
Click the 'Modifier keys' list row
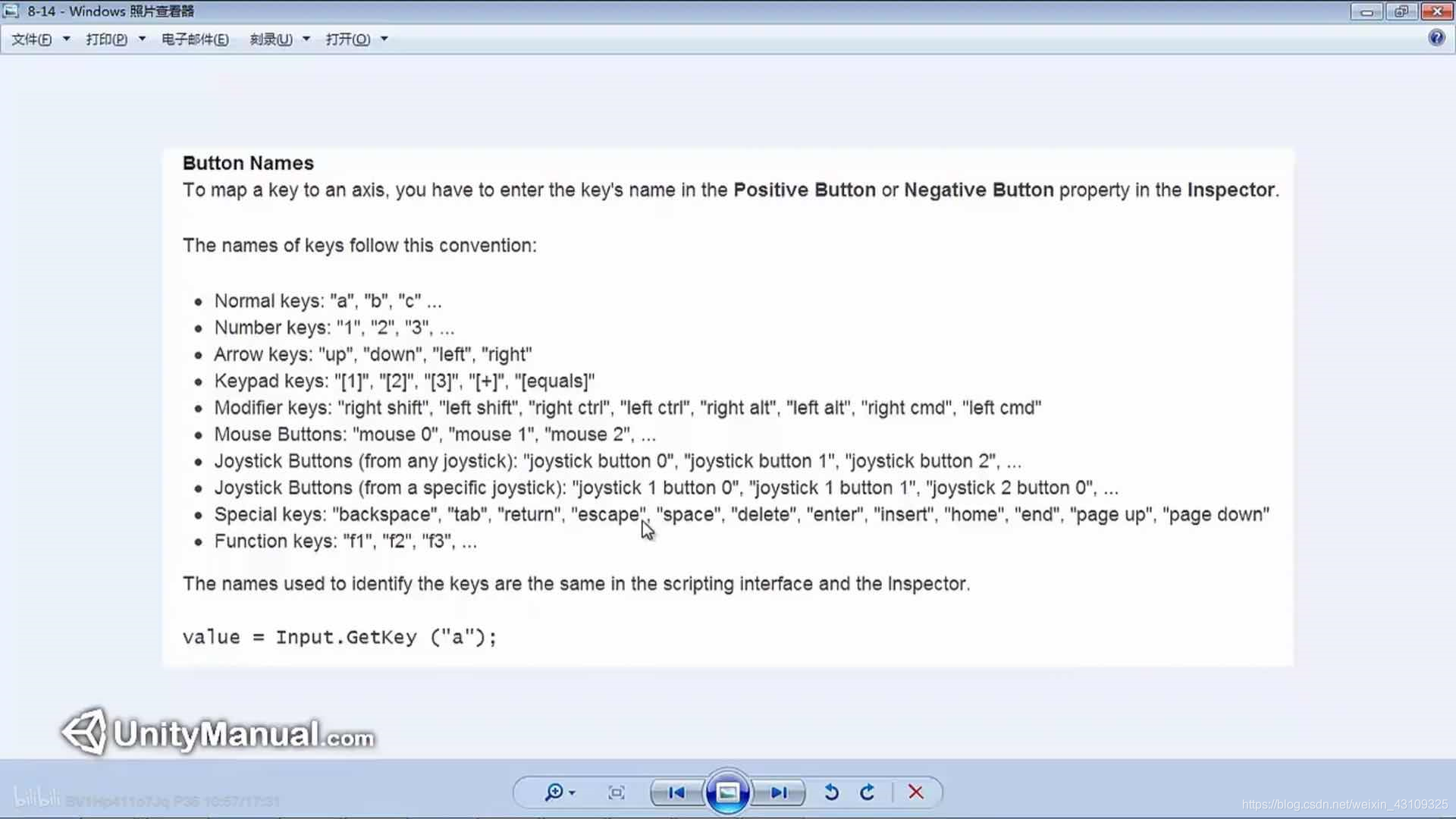(628, 408)
